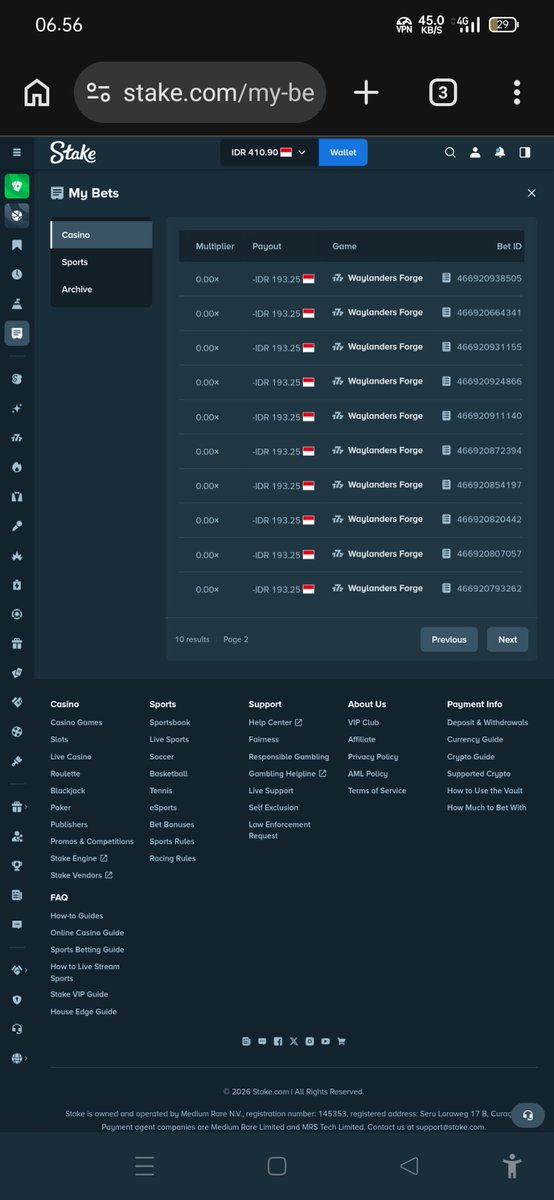Open the IDR 410.90 balance dropdown
Viewport: 554px width, 1200px height.
point(269,152)
